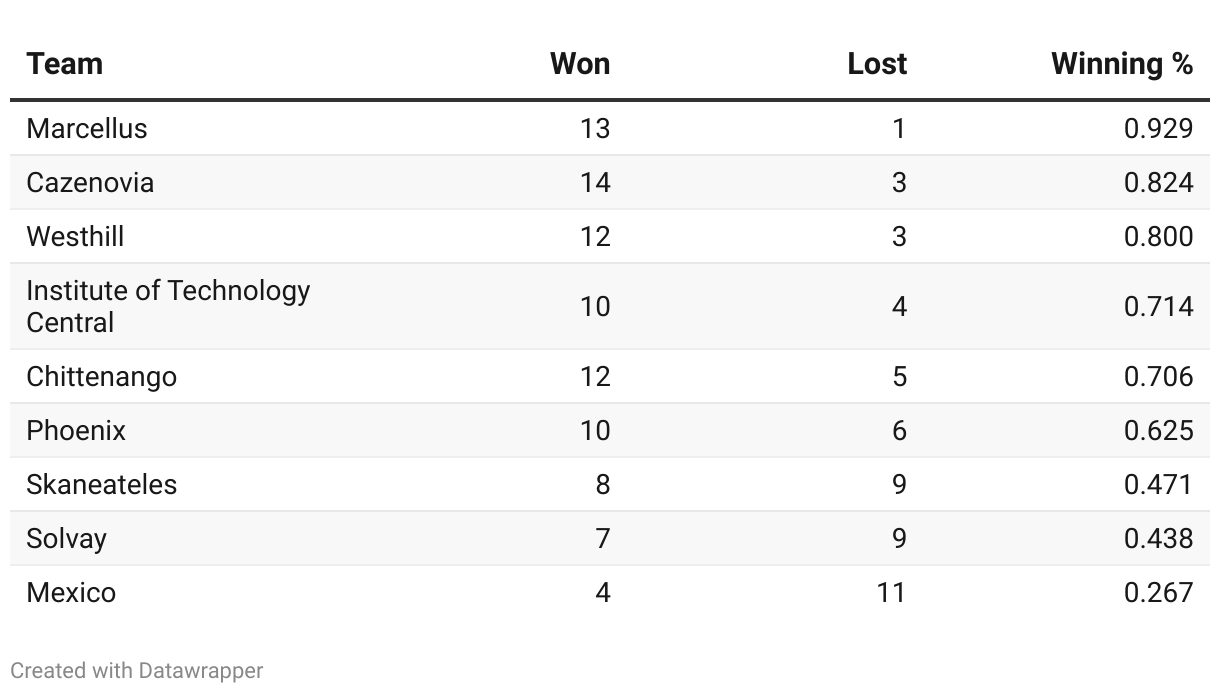
Task: Click the Solvay team name
Action: tap(66, 539)
